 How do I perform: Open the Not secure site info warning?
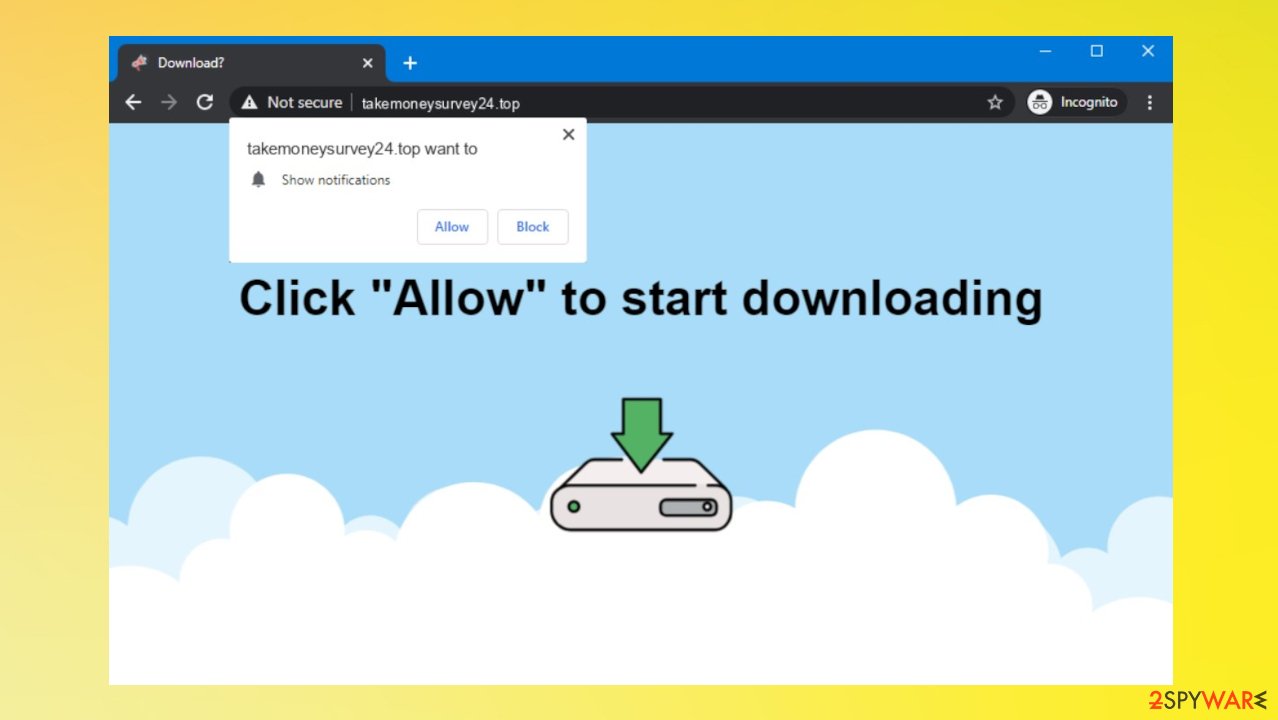pos(291,102)
